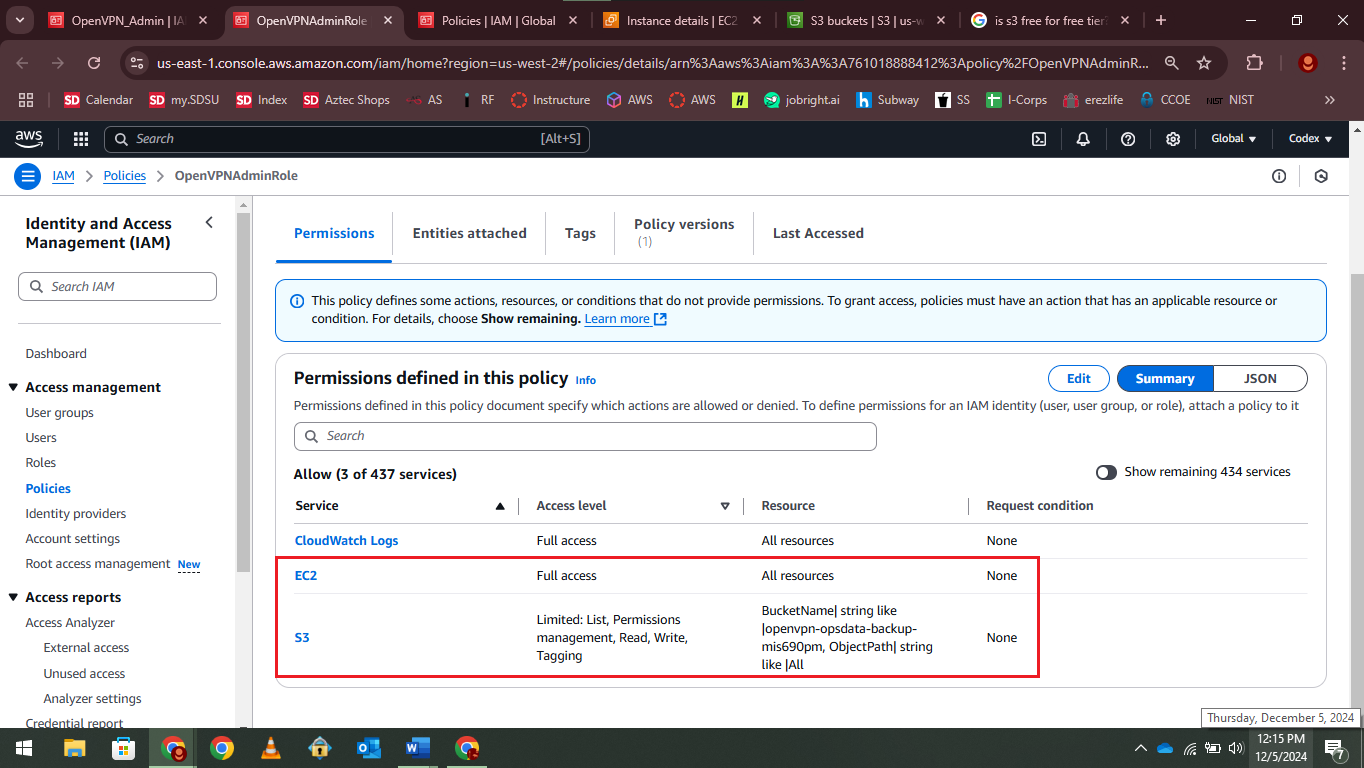Viewport: 1364px width, 768px height.
Task: Open the Learn more link
Action: pos(626,319)
